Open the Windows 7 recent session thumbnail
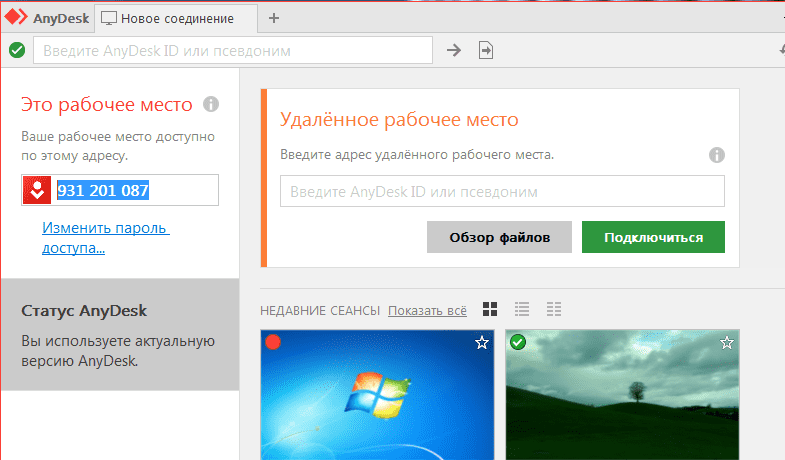The width and height of the screenshot is (785, 460). [377, 395]
